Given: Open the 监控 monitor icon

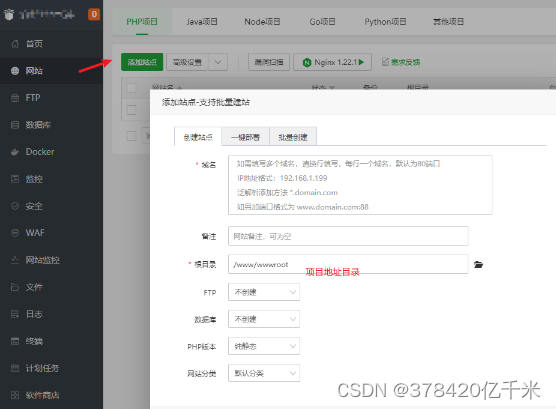Looking at the screenshot, I should pyautogui.click(x=15, y=179).
